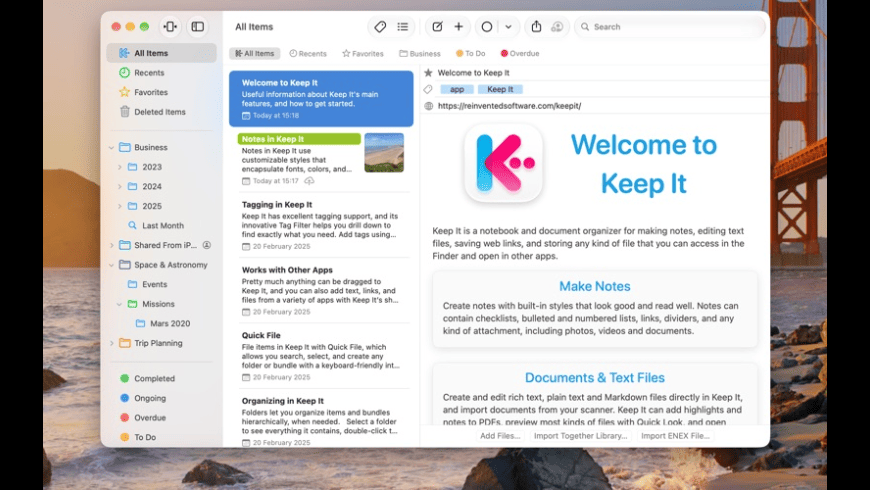Switch to the Favorites filter tab
This screenshot has height=490, width=870.
pyautogui.click(x=363, y=53)
